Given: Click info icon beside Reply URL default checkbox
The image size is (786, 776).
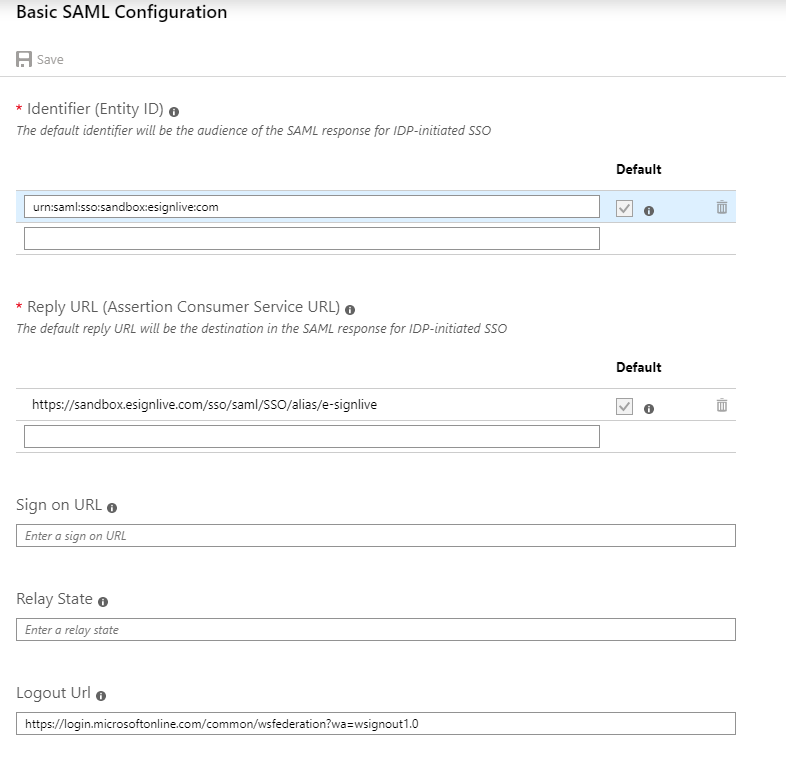Looking at the screenshot, I should click(649, 409).
